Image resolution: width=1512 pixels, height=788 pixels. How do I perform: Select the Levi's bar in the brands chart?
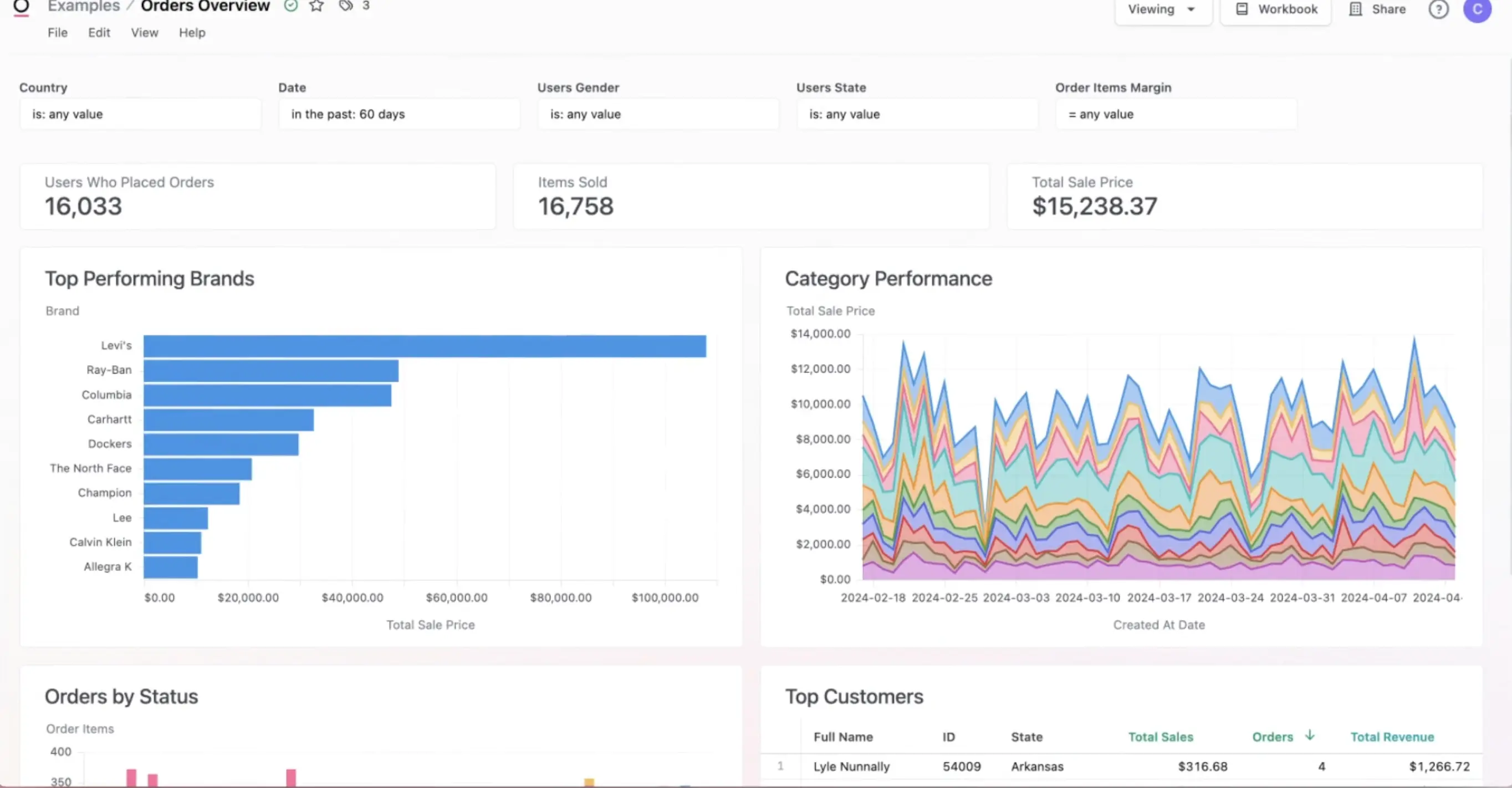coord(425,346)
